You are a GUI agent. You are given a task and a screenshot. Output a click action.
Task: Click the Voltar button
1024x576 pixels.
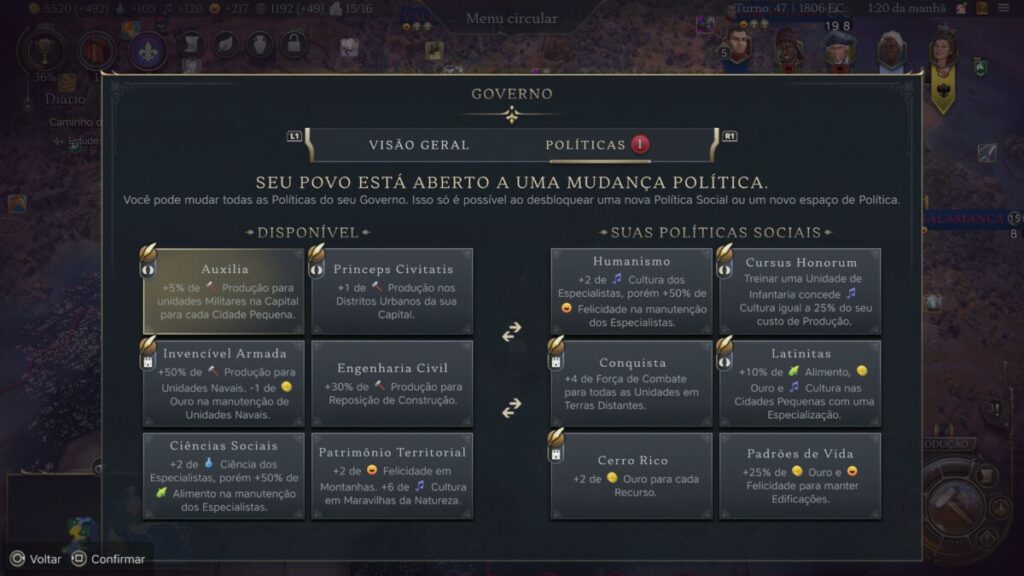click(x=36, y=559)
